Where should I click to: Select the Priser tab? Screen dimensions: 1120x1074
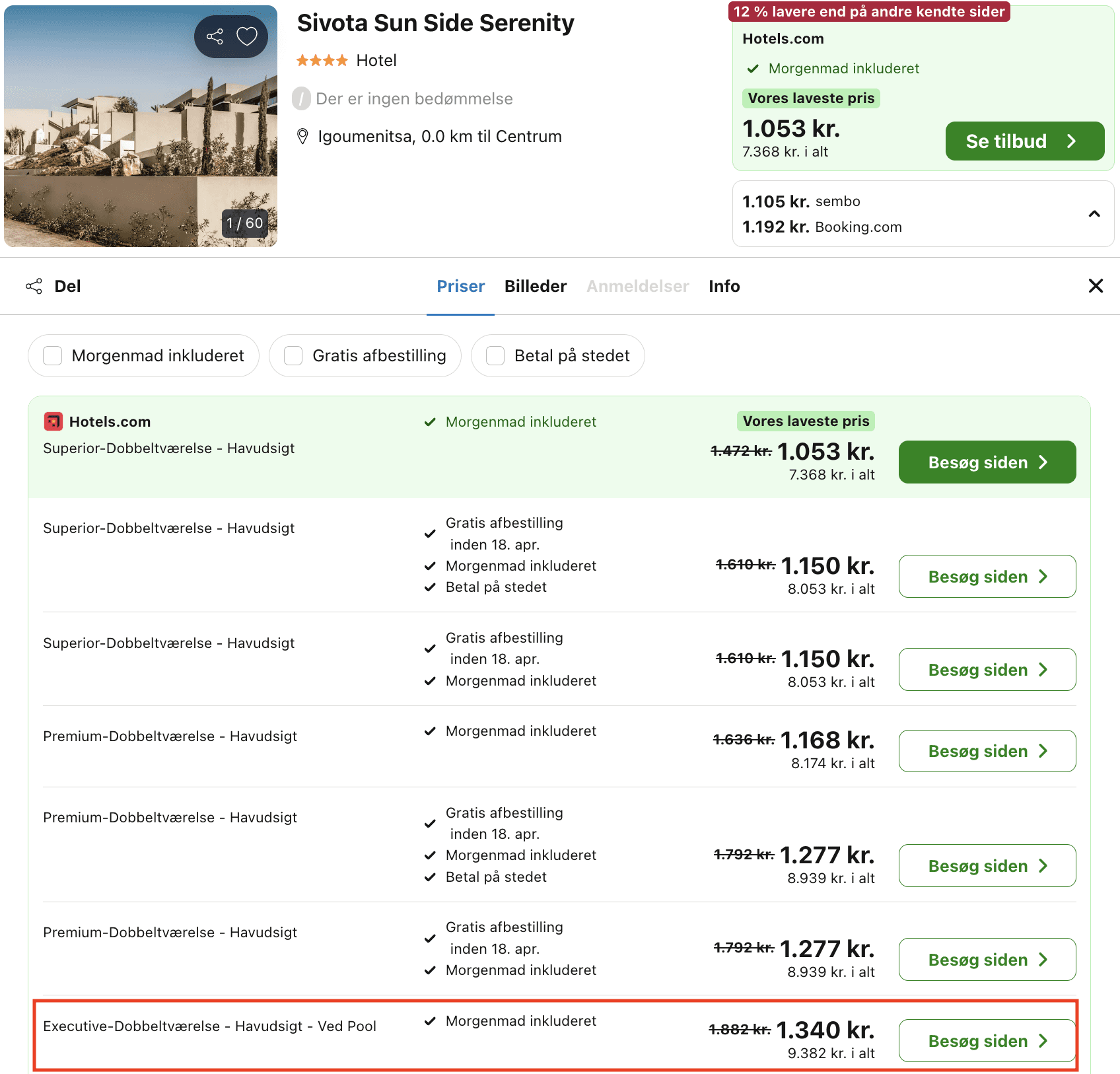point(460,286)
